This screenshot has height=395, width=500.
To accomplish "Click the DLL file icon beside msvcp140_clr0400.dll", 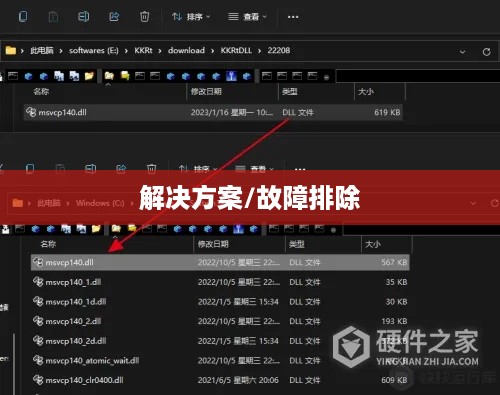I will click(x=38, y=380).
